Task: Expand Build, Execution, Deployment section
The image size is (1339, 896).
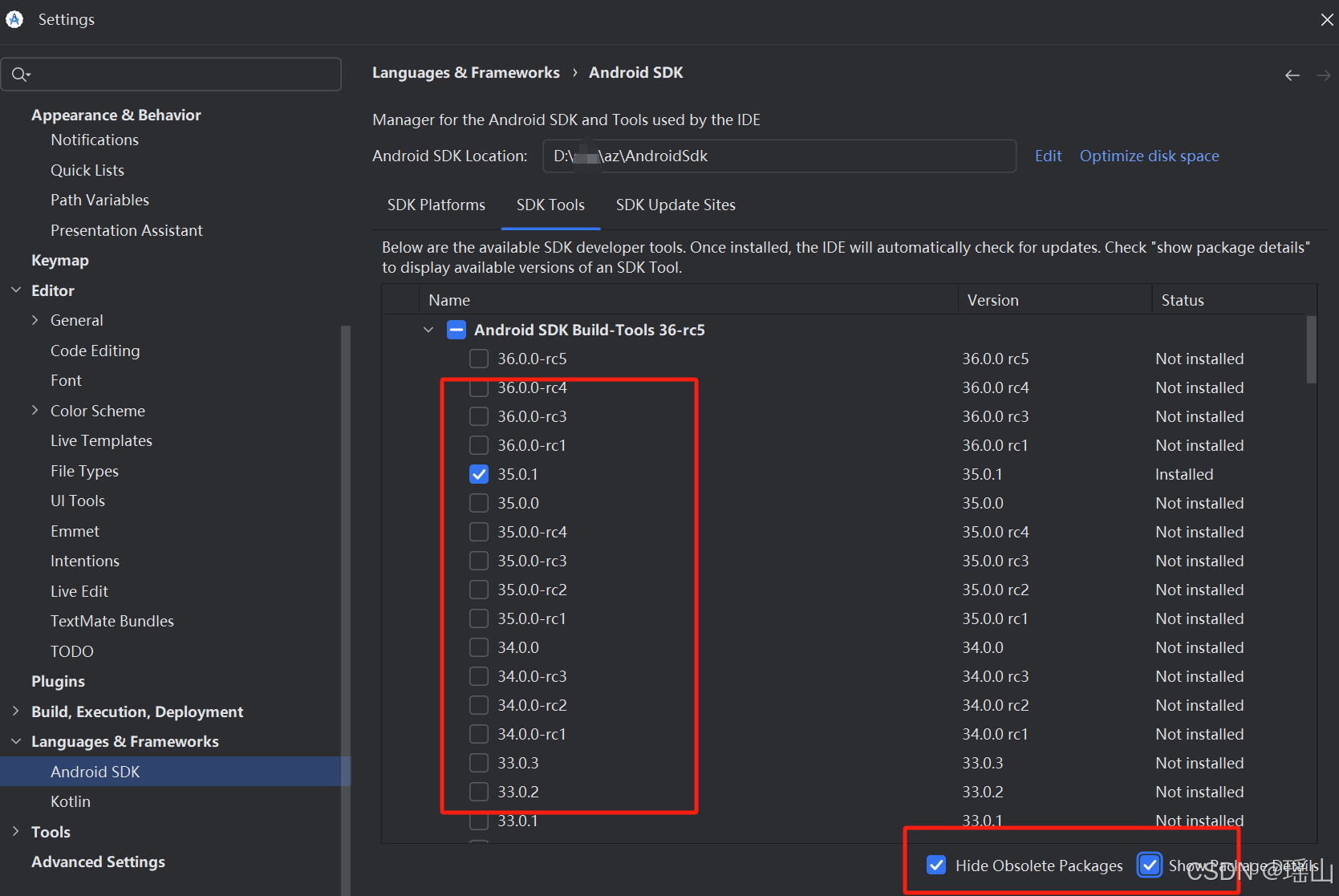Action: point(16,711)
